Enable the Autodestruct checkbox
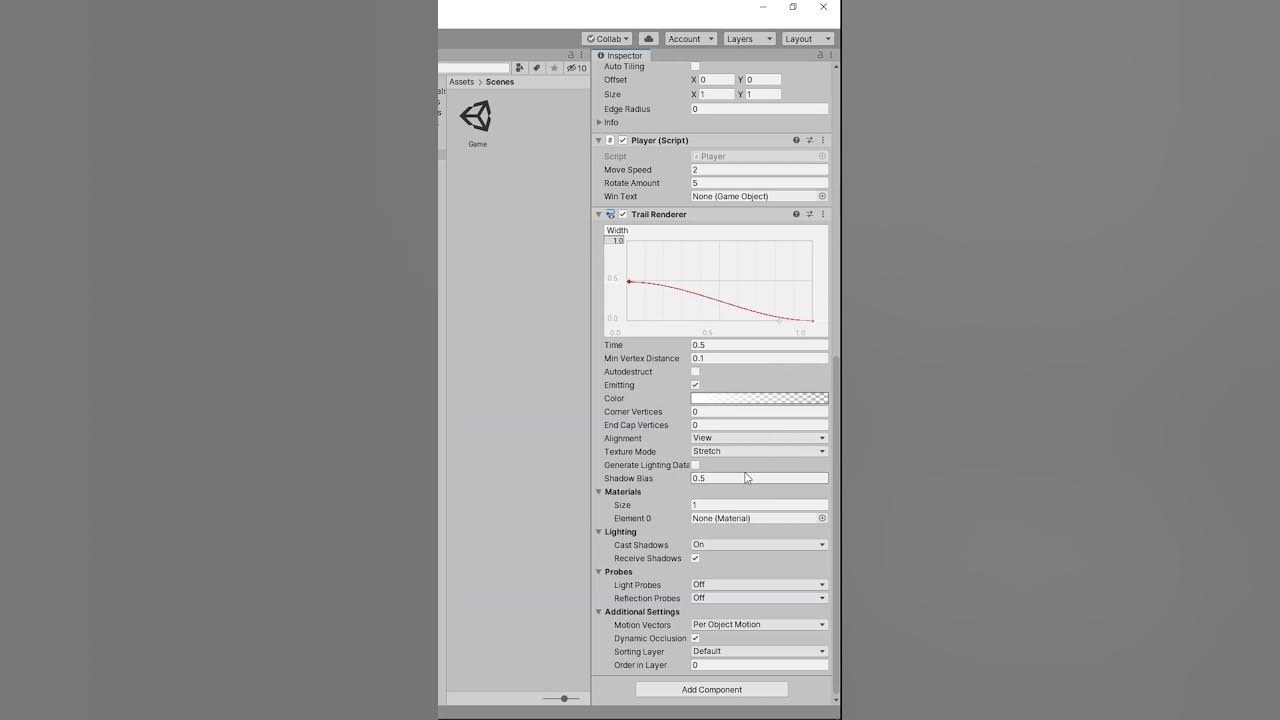 [695, 371]
